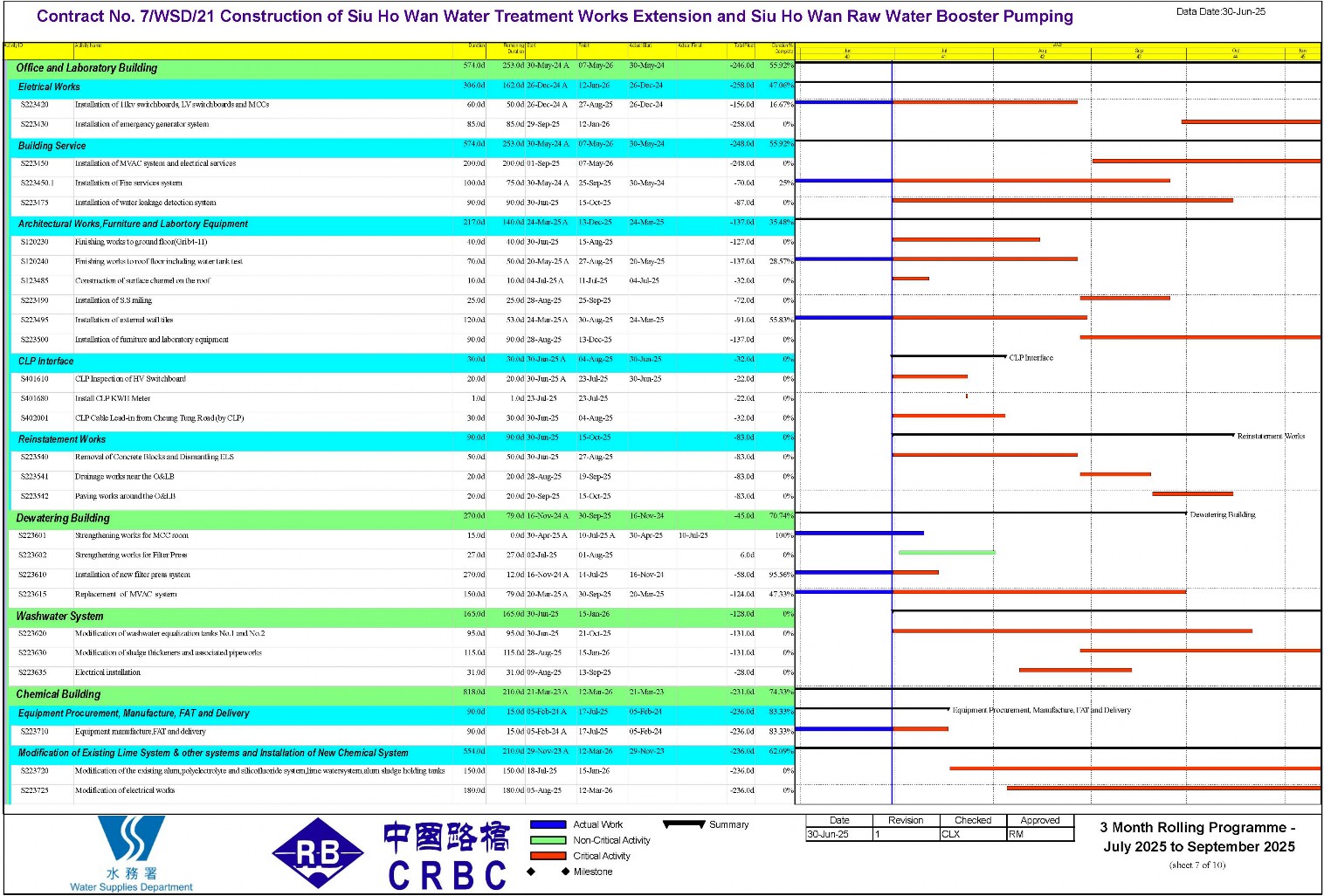This screenshot has width=1324, height=896.
Task: Select the Building Service subgroup row
Action: click(400, 146)
